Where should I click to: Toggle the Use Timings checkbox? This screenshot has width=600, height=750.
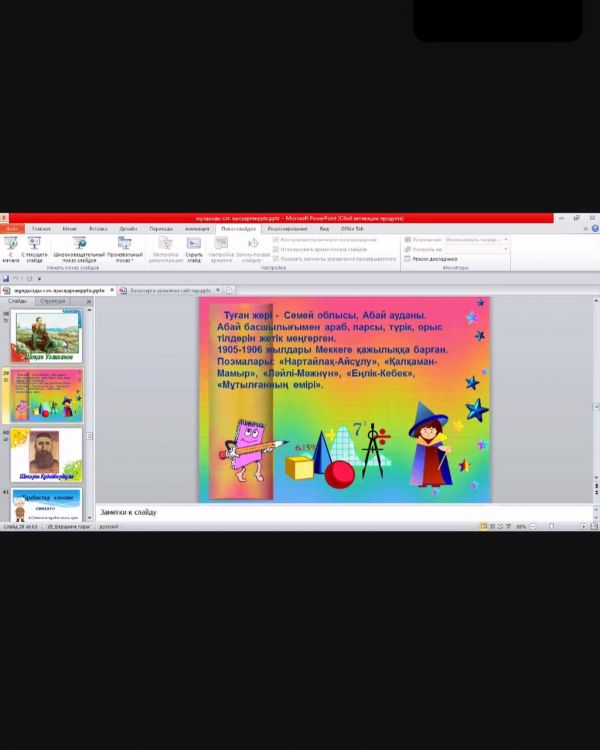tap(276, 249)
